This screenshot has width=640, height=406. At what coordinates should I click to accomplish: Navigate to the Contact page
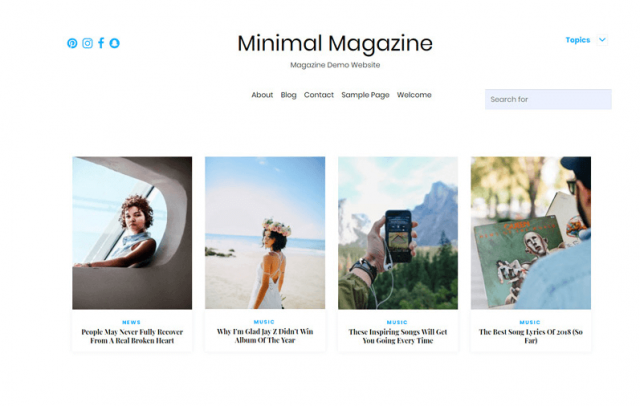tap(319, 95)
